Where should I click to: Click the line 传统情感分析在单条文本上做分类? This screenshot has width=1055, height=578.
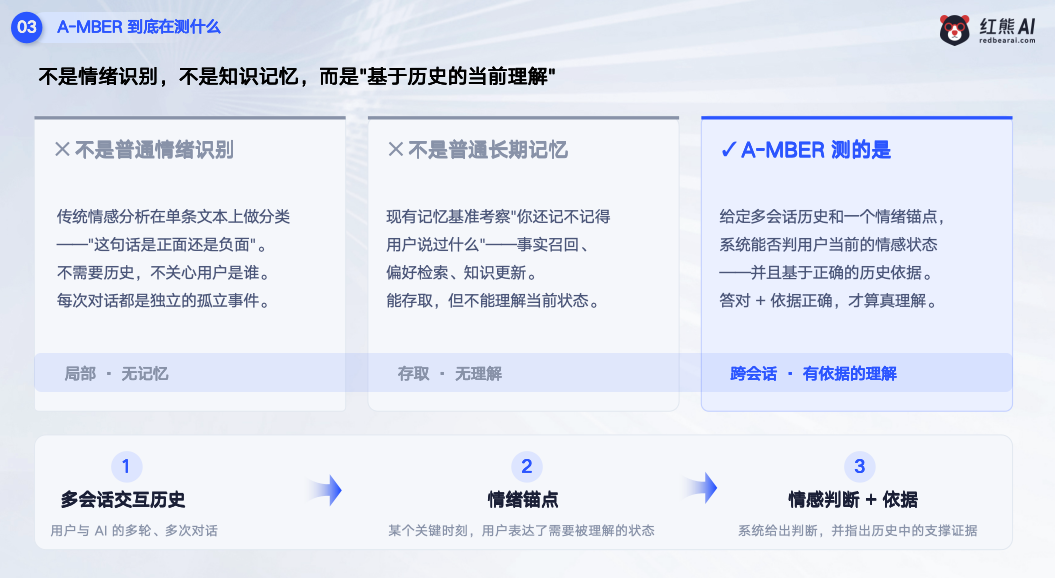[174, 217]
